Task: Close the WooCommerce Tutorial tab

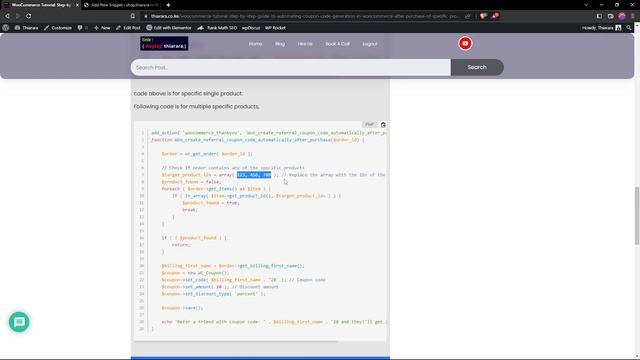Action: click(77, 5)
